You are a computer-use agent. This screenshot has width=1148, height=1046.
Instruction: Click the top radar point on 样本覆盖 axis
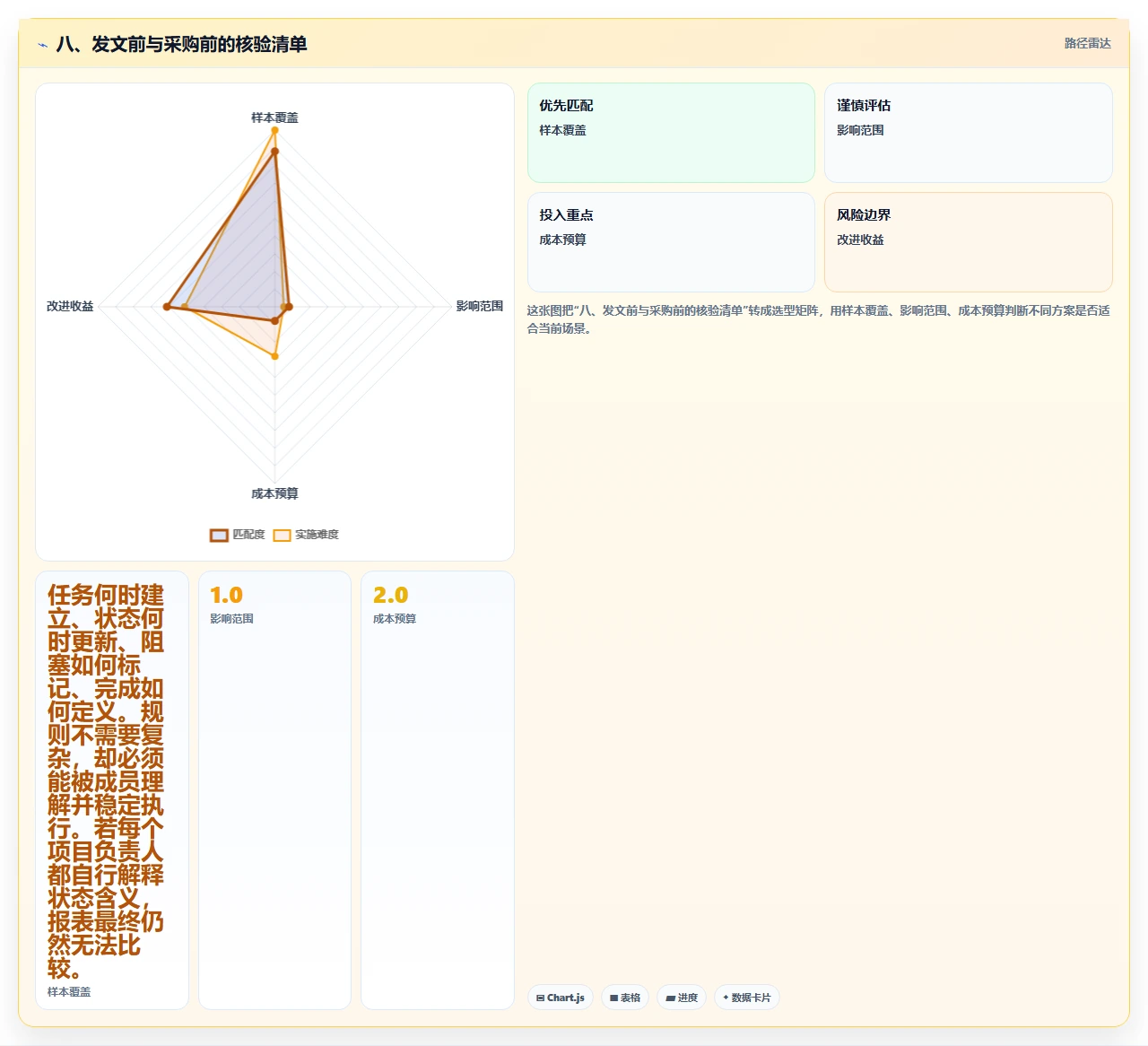pos(274,130)
